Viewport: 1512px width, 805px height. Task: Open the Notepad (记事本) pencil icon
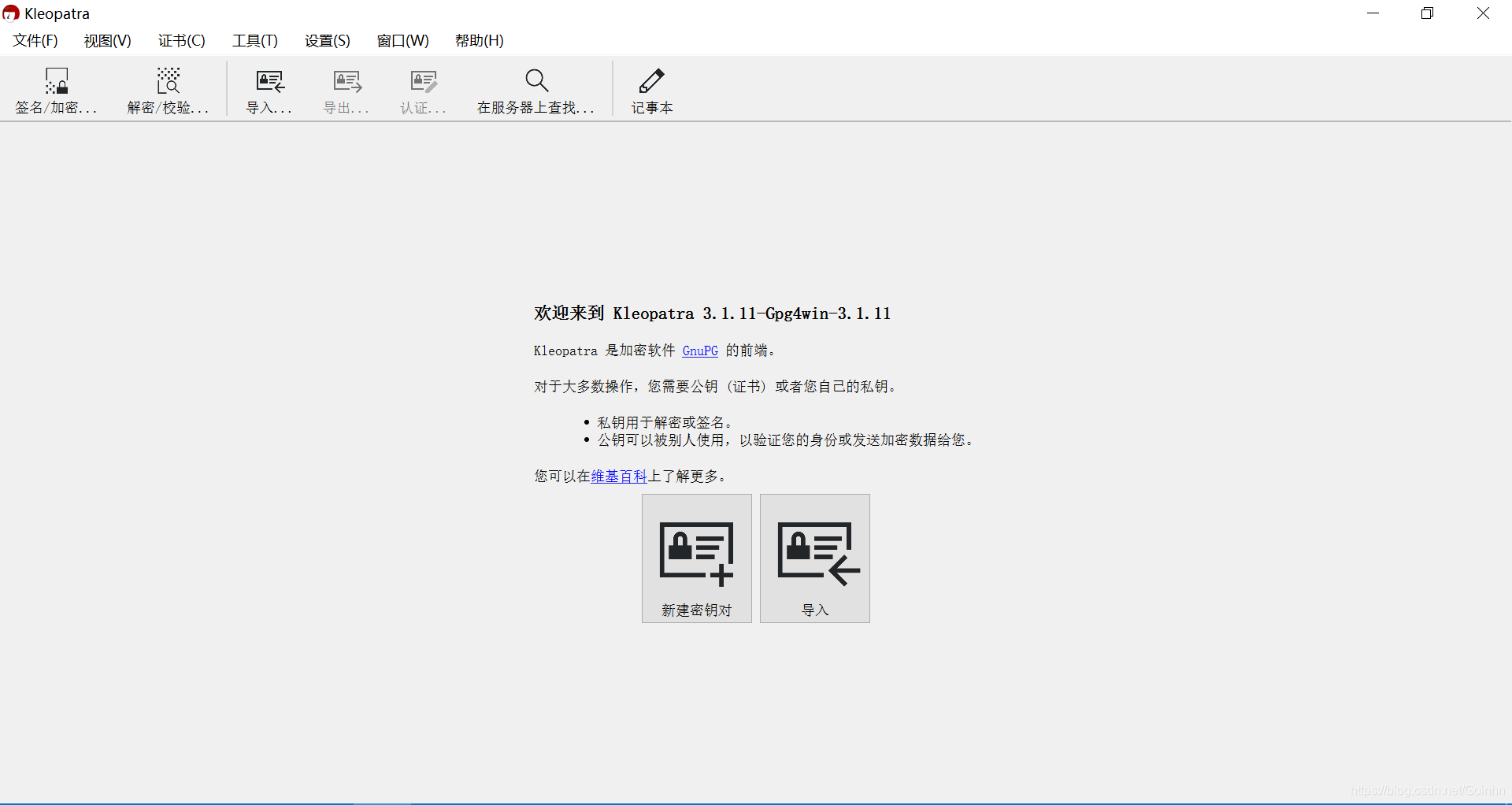pyautogui.click(x=652, y=80)
